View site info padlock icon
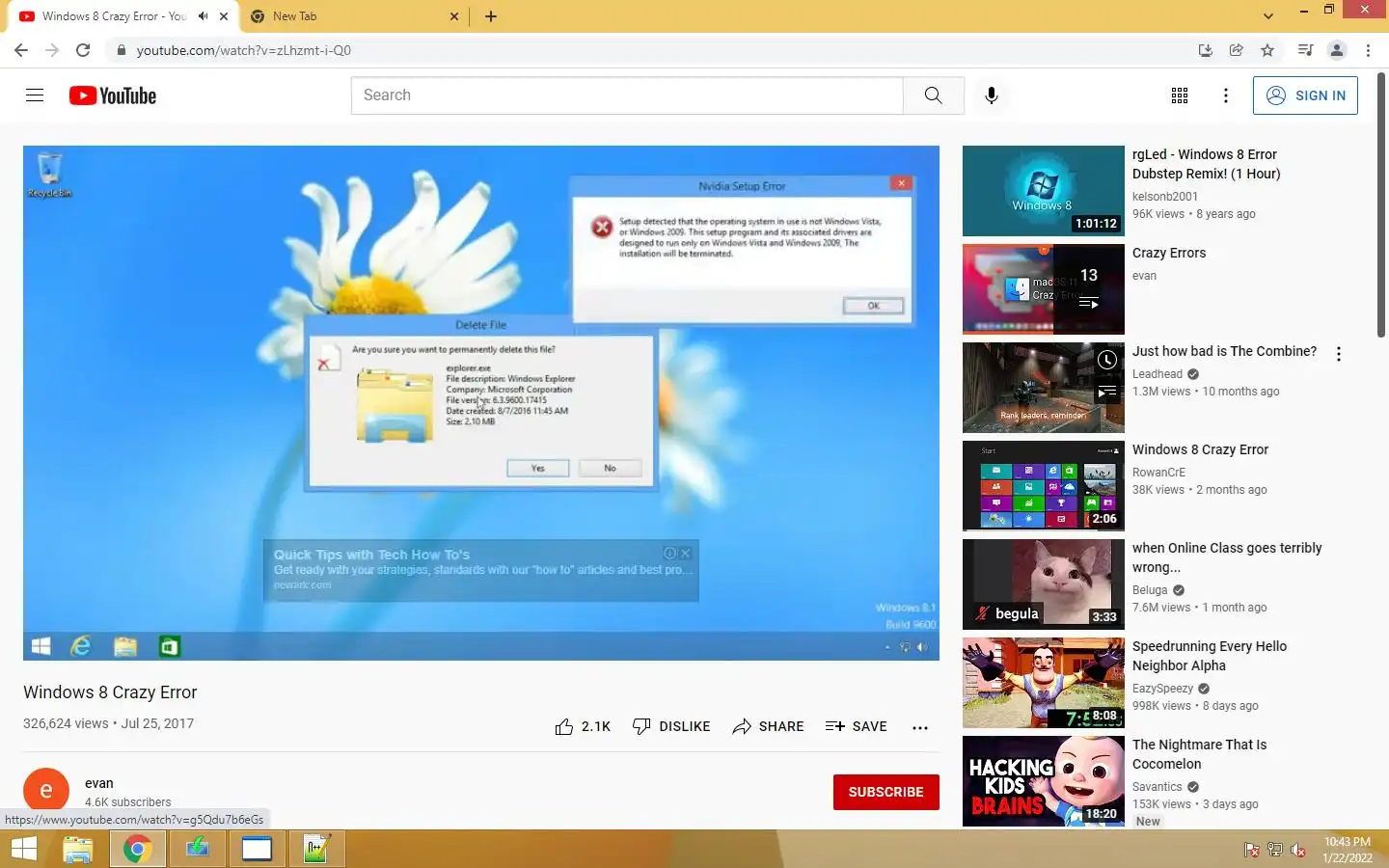 click(121, 50)
